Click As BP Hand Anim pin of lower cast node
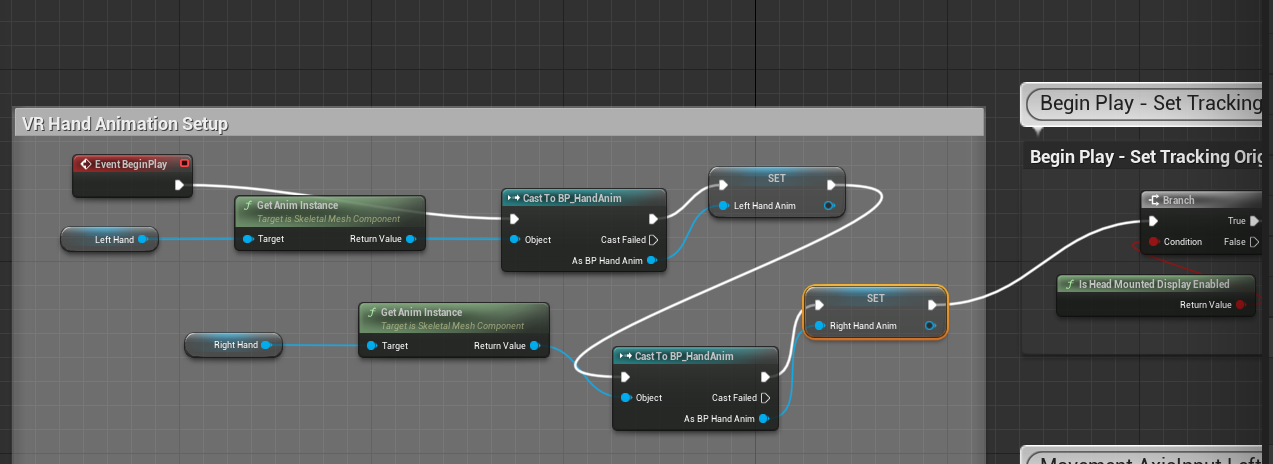Screen dimensions: 1273x464 (764, 418)
